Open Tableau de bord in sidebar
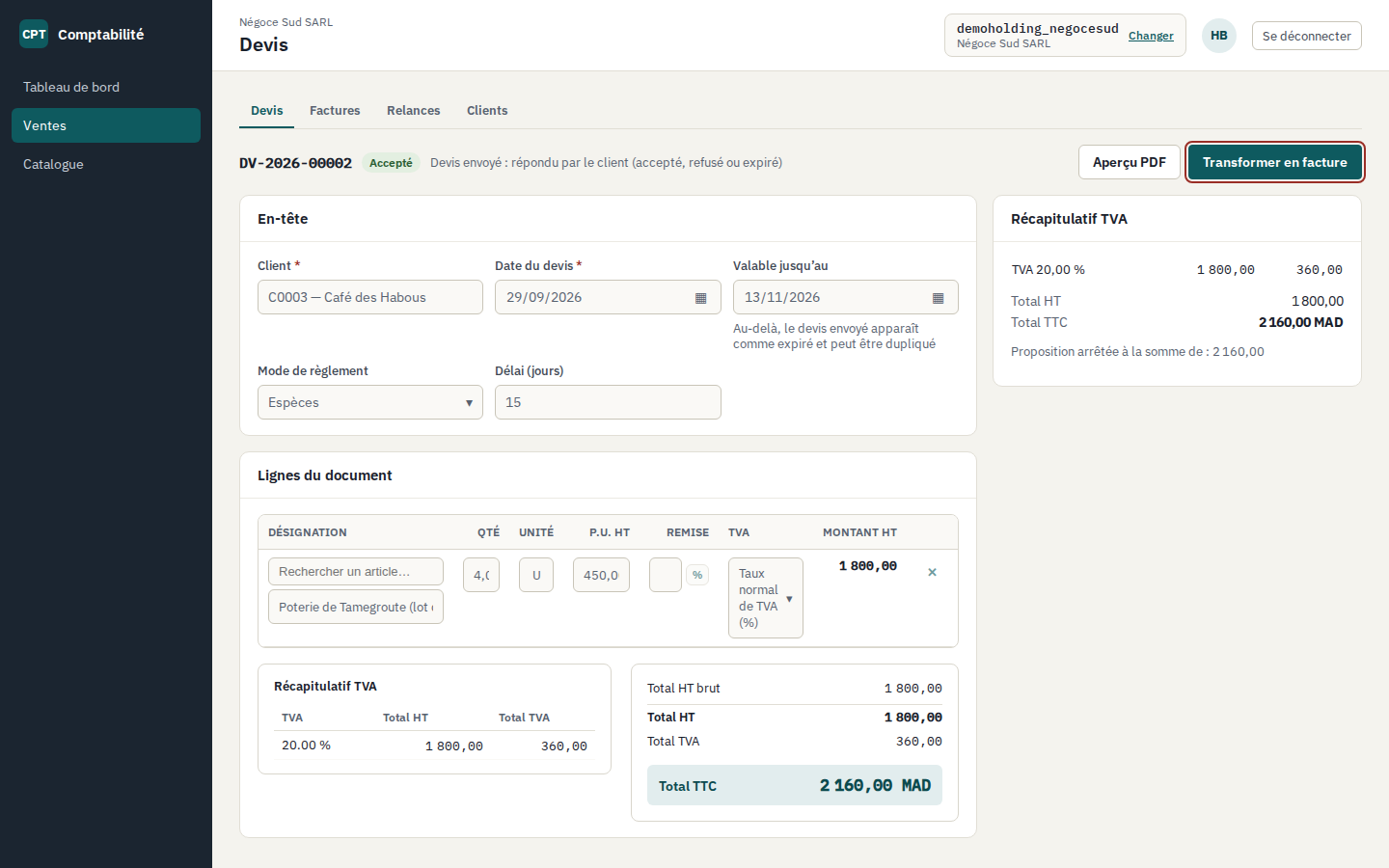Image resolution: width=1389 pixels, height=868 pixels. (x=106, y=87)
